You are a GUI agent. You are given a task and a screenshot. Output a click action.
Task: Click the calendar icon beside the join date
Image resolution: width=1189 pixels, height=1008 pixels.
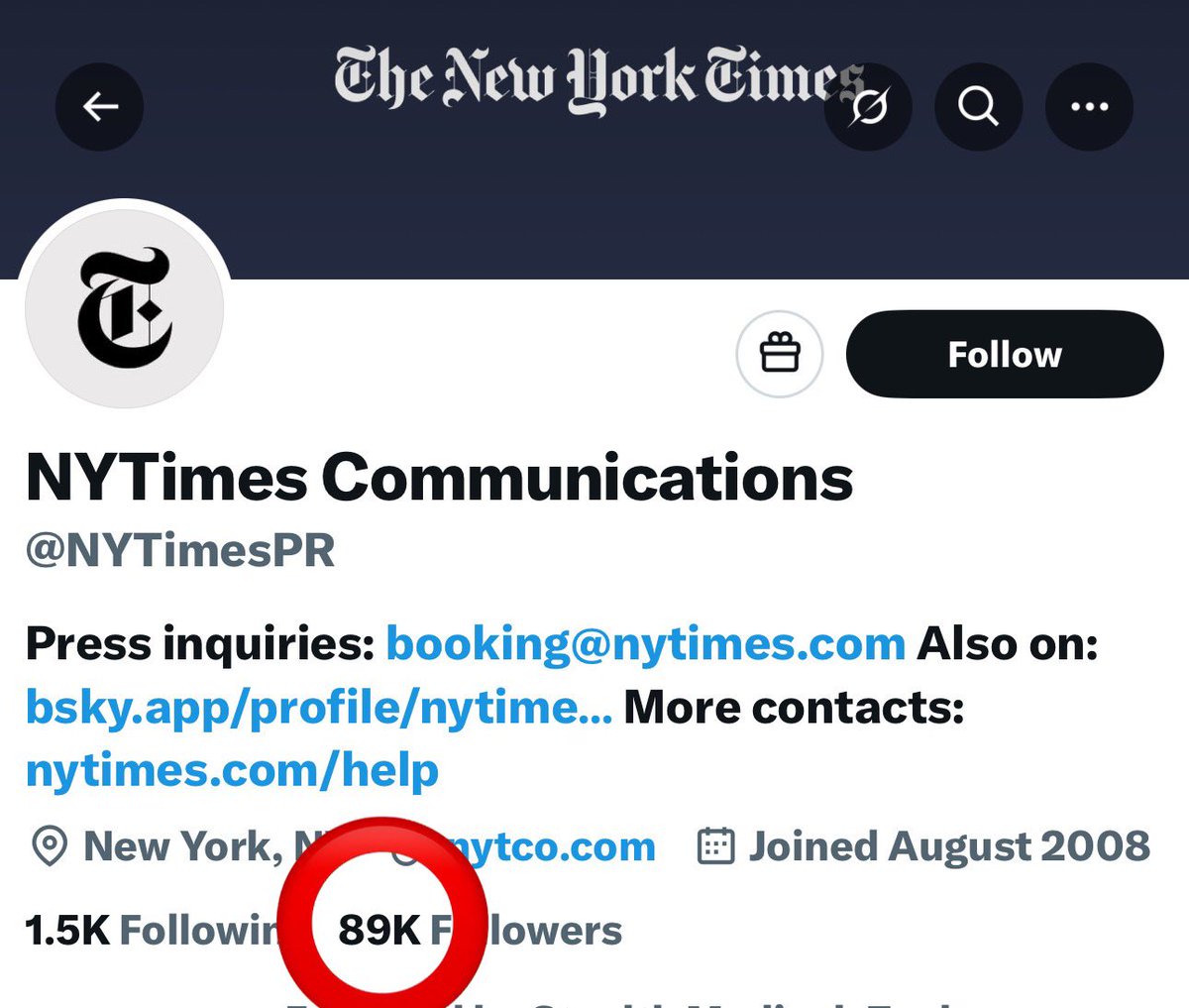[x=716, y=847]
